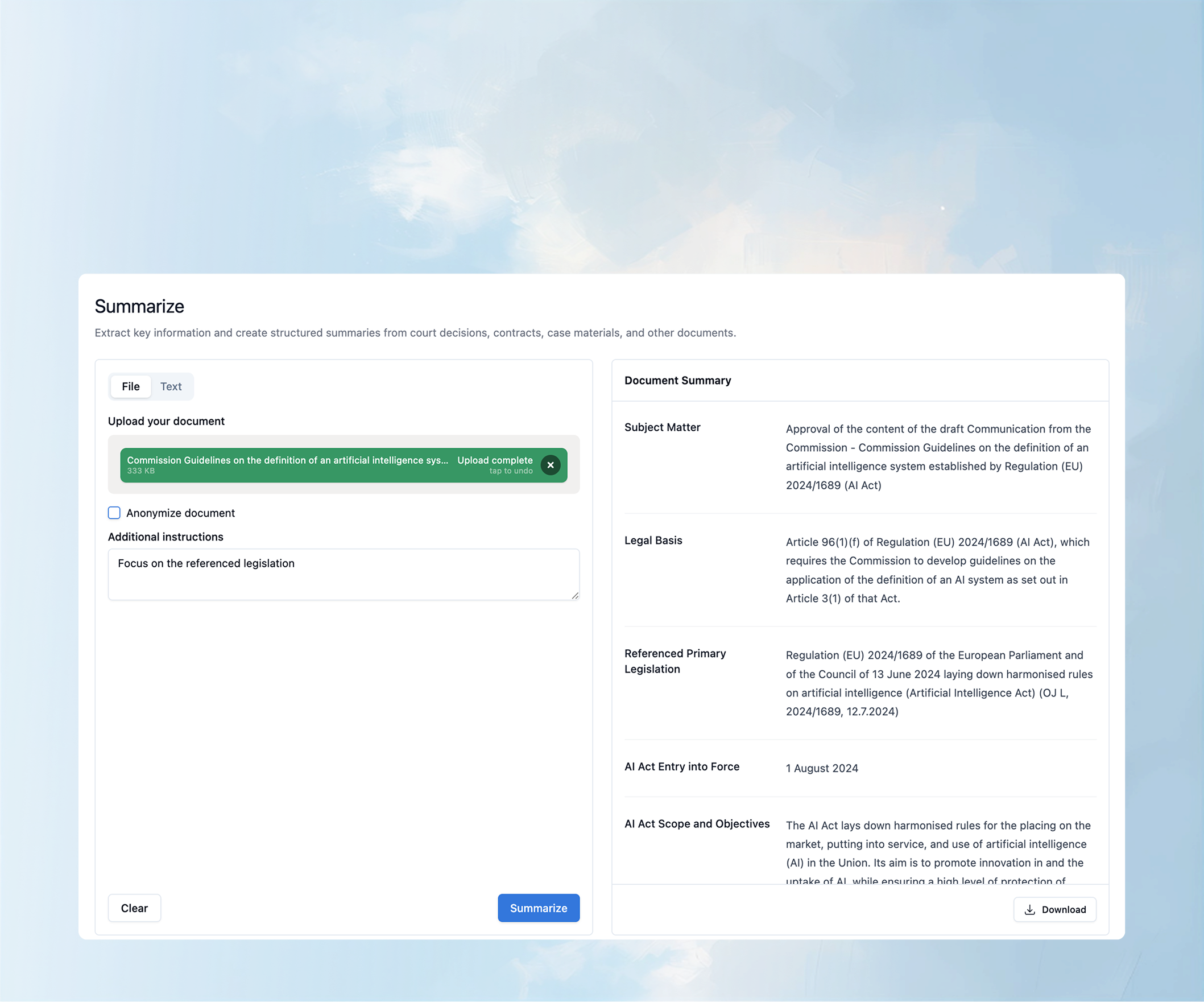
Task: Select the Legal Basis summary row
Action: point(652,541)
